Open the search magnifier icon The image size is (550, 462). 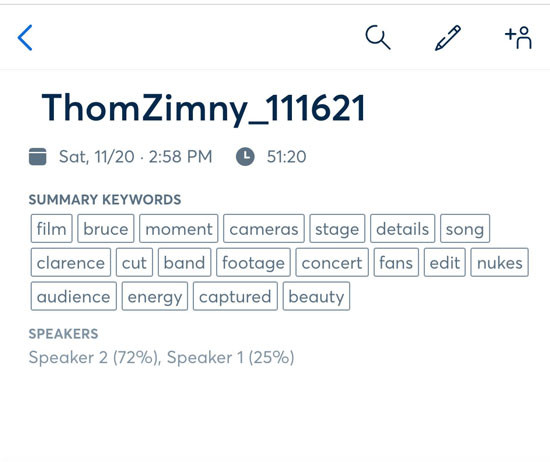[x=378, y=37]
